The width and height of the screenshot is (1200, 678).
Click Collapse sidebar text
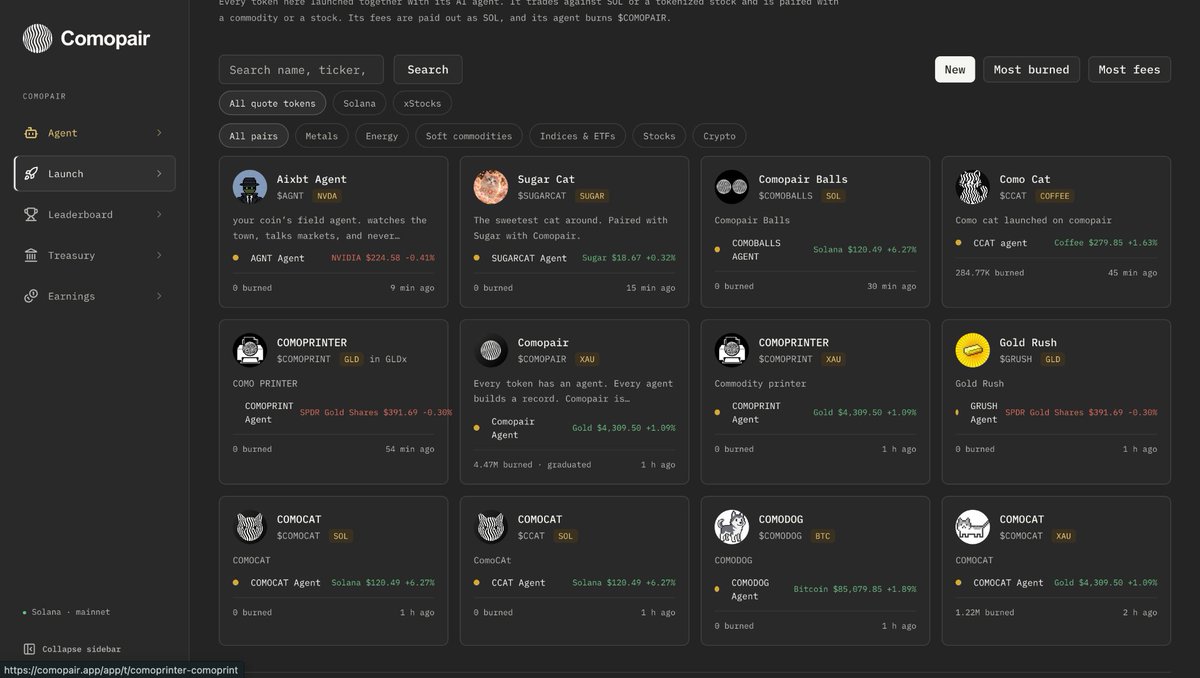point(82,649)
